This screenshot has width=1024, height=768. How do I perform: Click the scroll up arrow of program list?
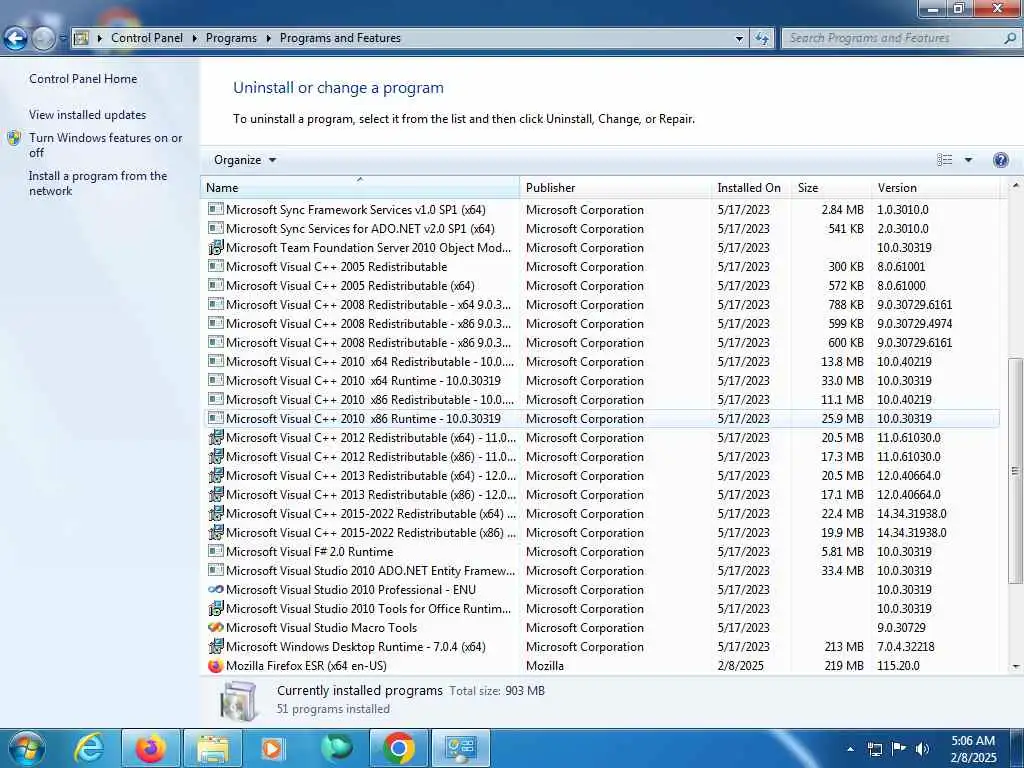(x=1016, y=186)
